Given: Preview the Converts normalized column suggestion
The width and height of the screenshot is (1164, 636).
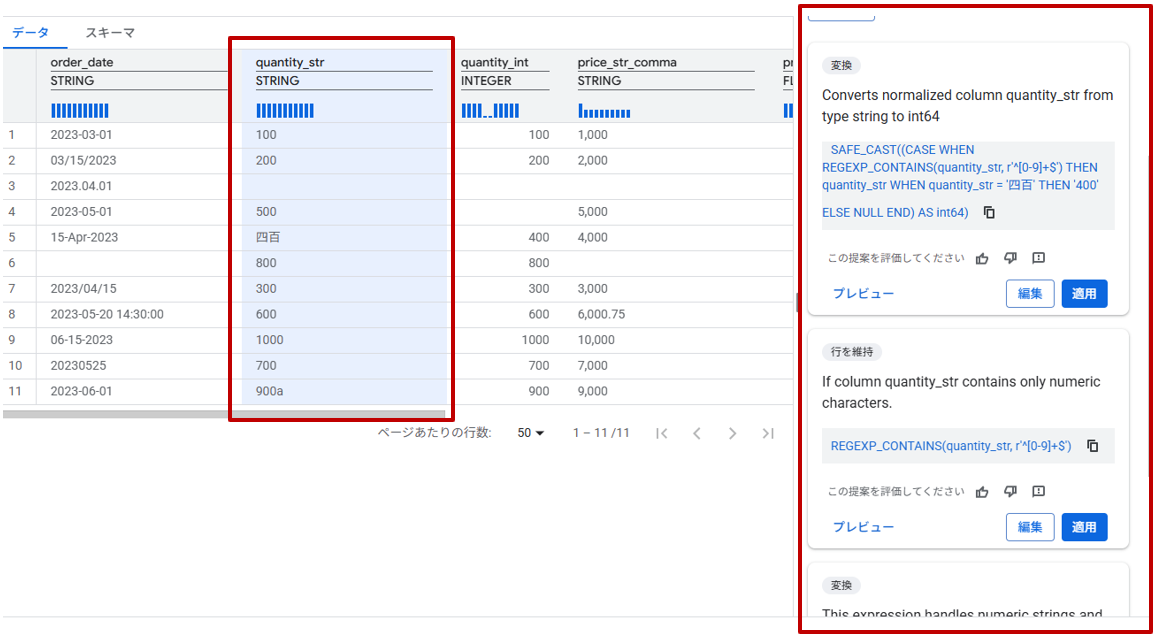Looking at the screenshot, I should click(x=863, y=294).
